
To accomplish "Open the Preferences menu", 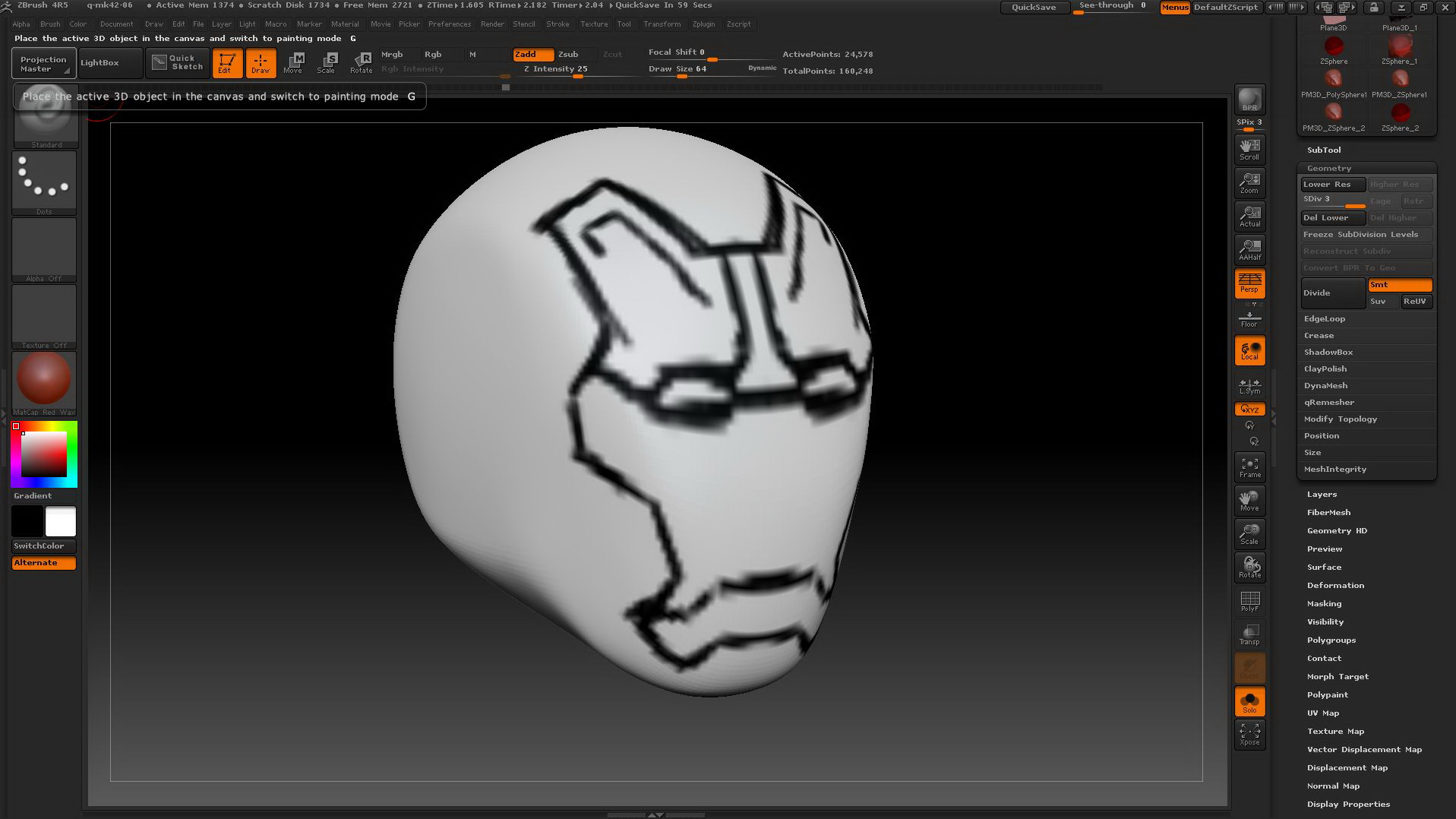I will tap(450, 24).
